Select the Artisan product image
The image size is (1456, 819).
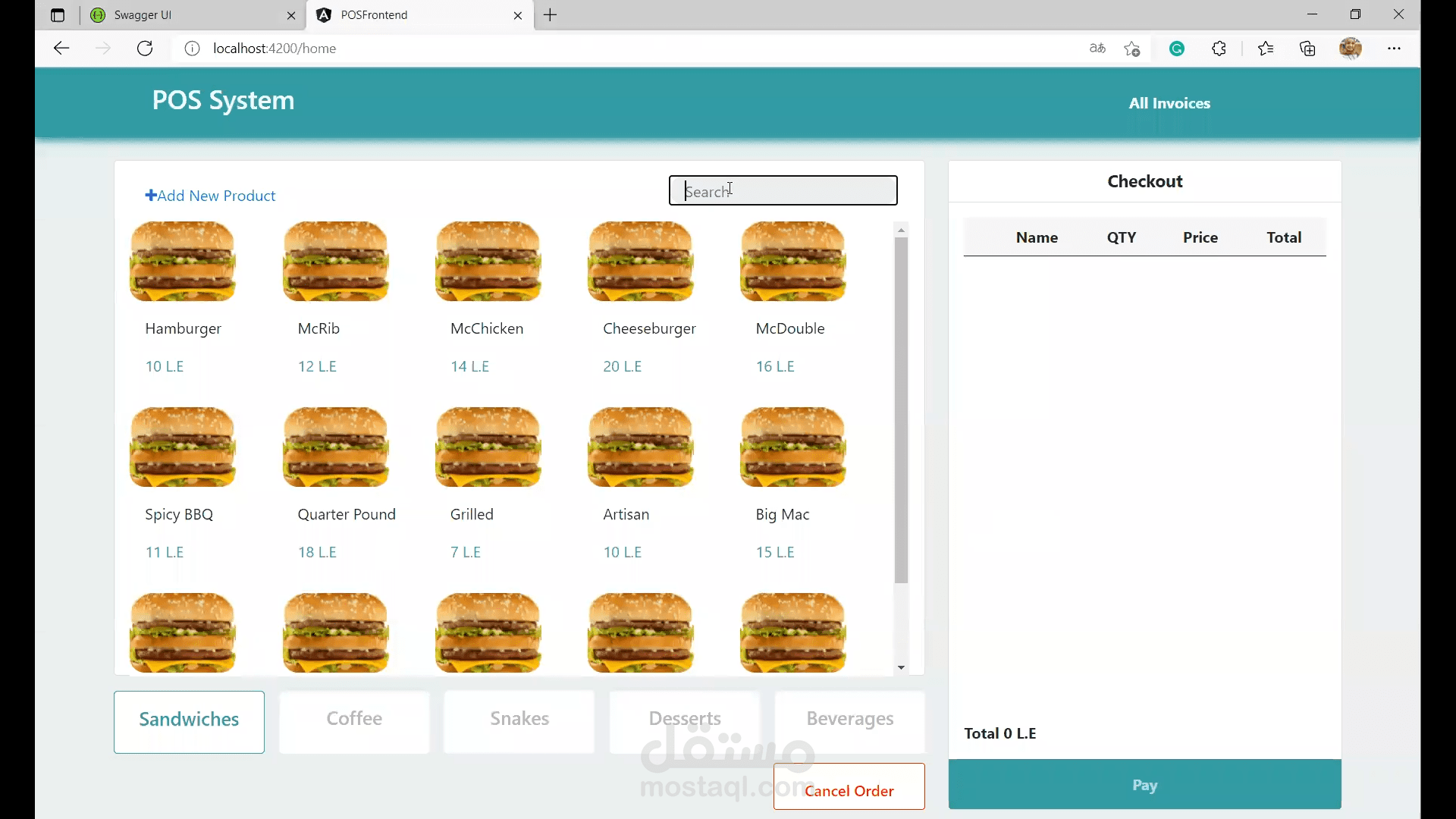(641, 447)
